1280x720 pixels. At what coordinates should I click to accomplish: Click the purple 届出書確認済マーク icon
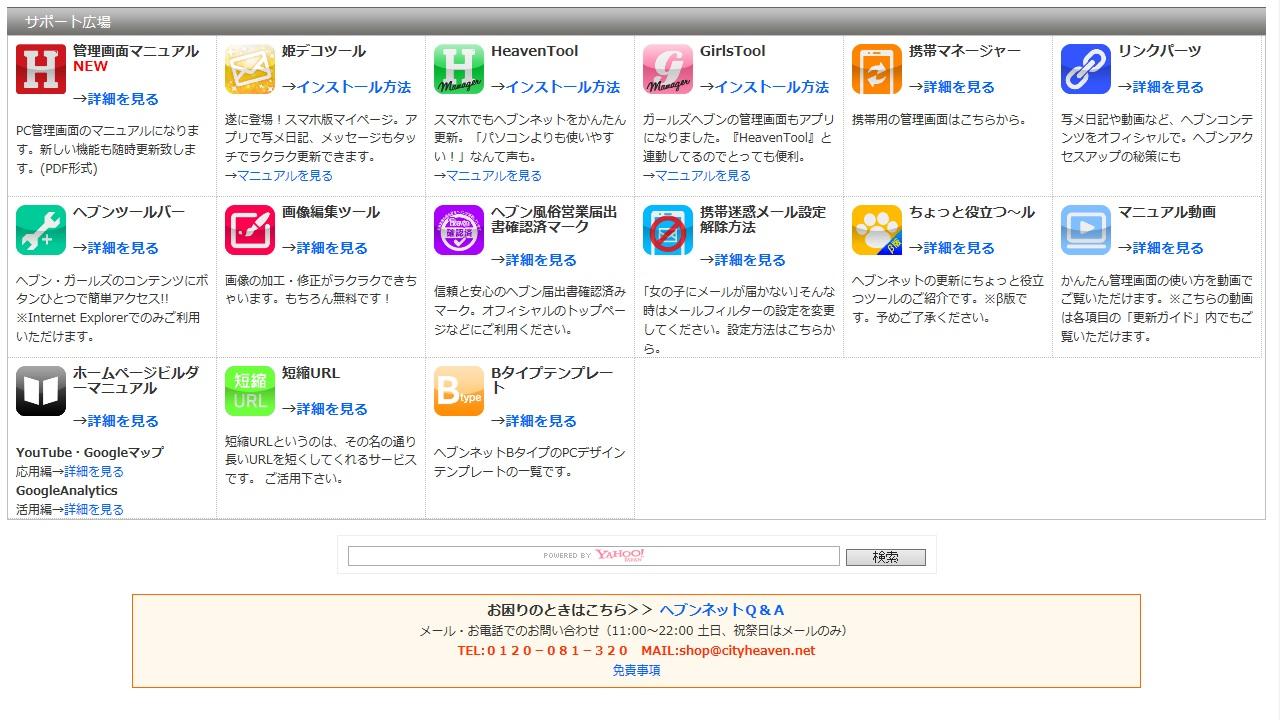point(459,230)
